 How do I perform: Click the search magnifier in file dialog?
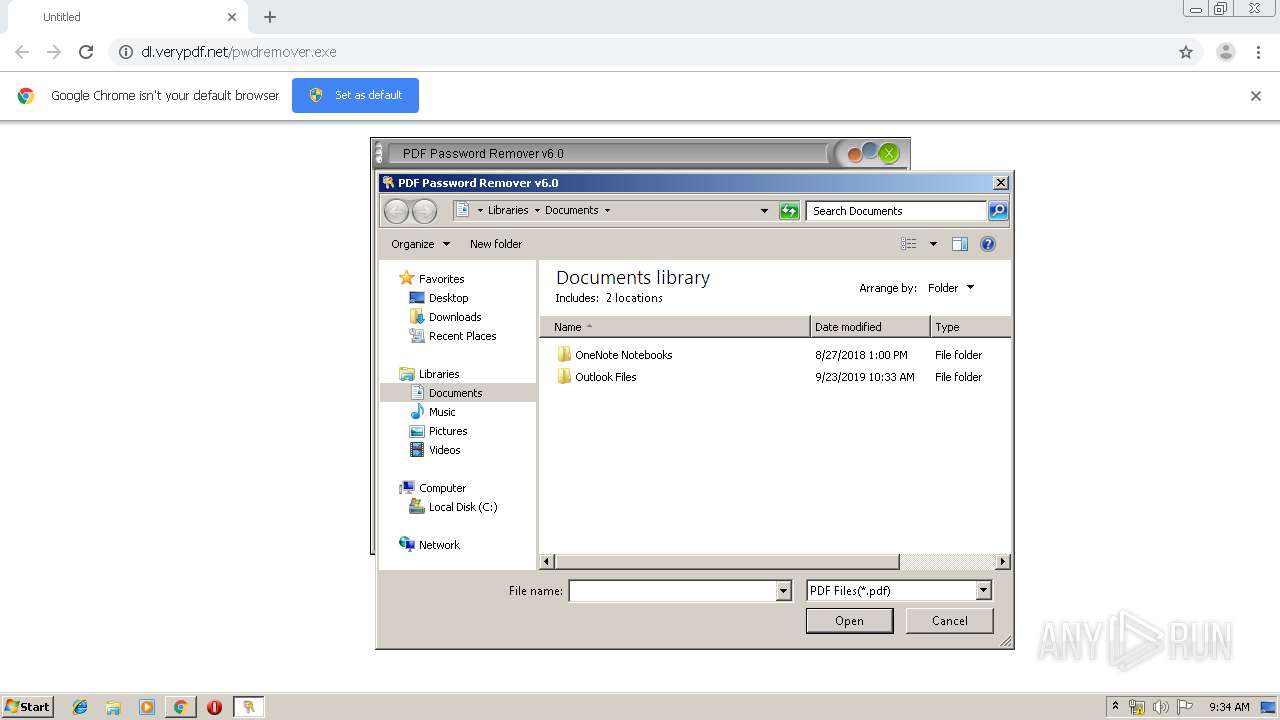point(997,211)
